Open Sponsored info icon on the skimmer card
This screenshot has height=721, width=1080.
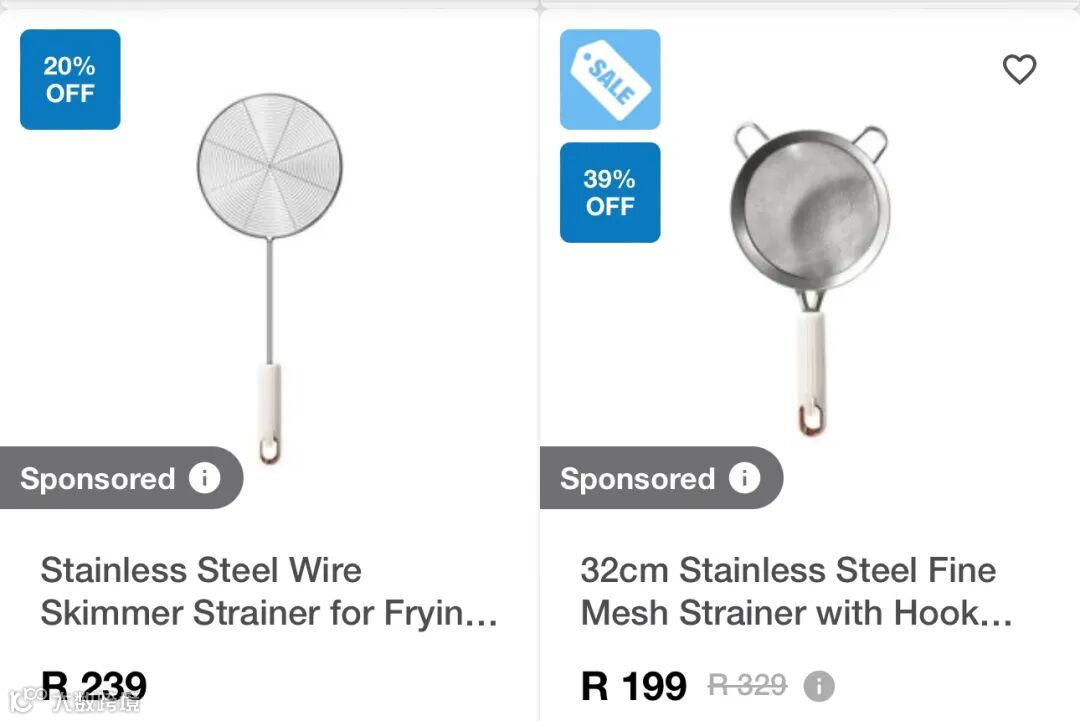204,478
